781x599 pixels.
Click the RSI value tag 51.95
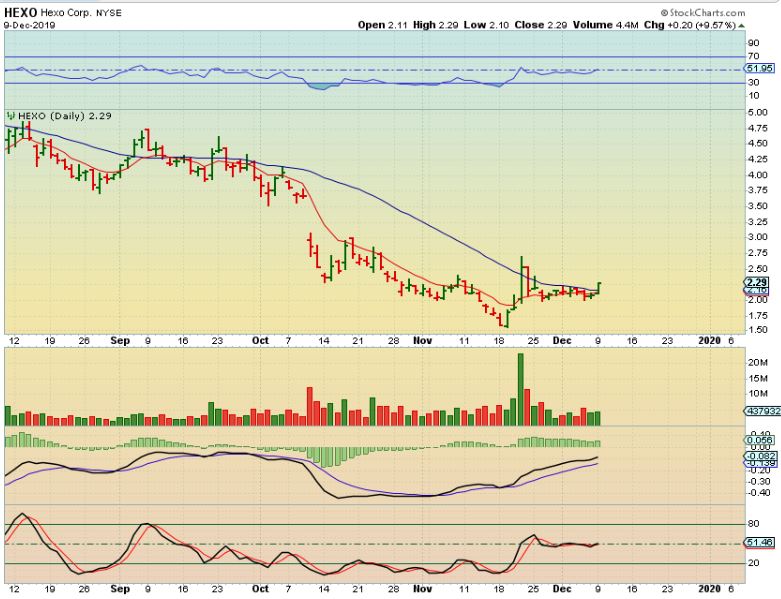pyautogui.click(x=761, y=68)
